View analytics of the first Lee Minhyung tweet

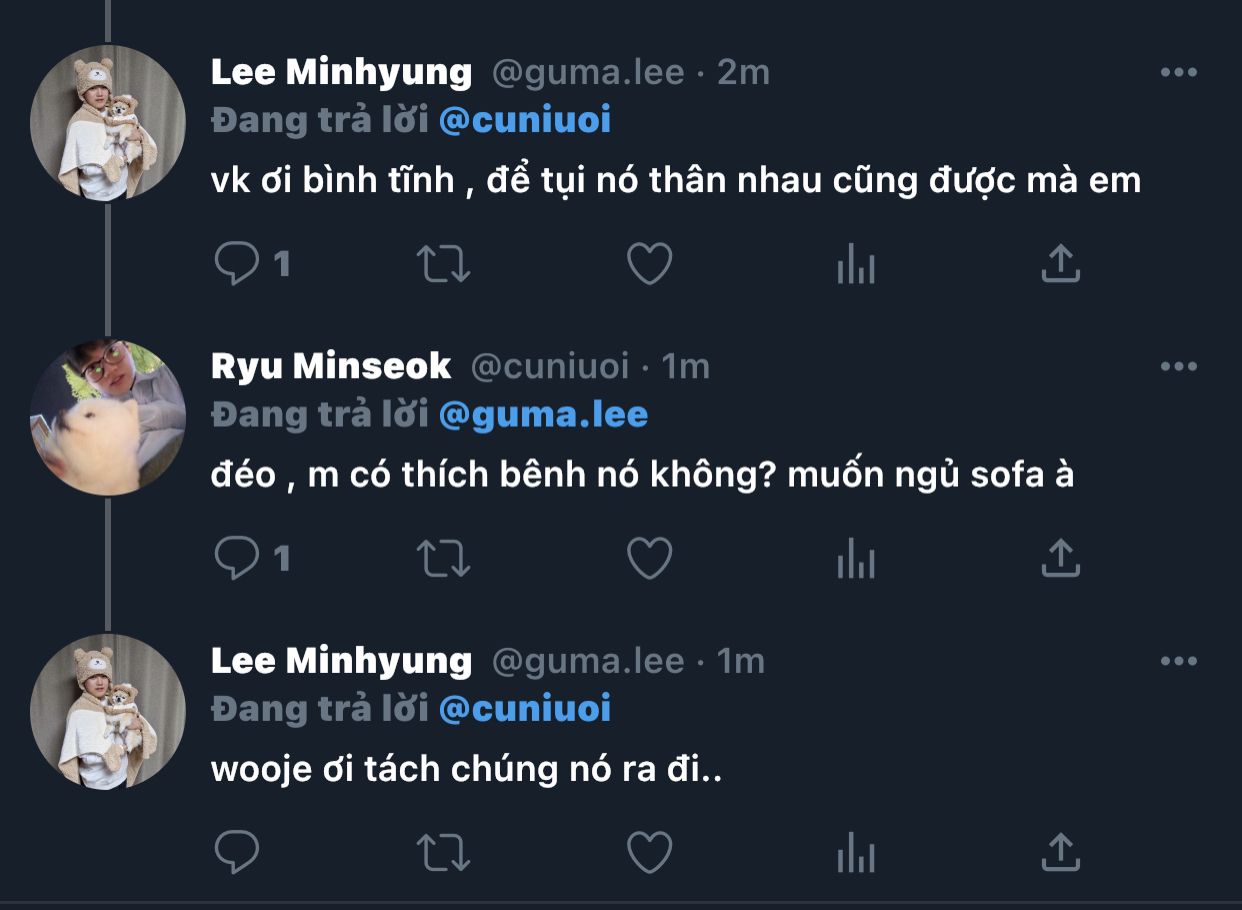click(855, 266)
